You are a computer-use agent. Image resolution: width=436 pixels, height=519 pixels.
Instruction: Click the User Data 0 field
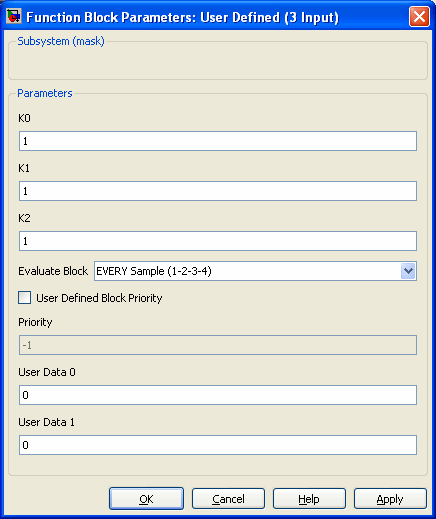click(x=218, y=395)
